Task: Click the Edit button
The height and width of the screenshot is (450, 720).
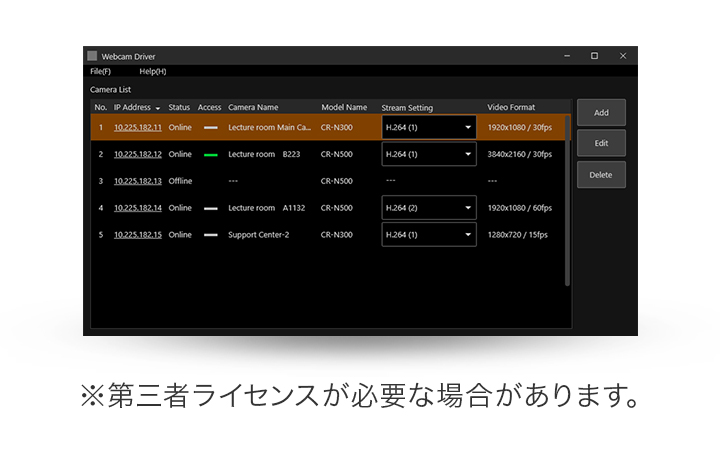Action: click(601, 143)
